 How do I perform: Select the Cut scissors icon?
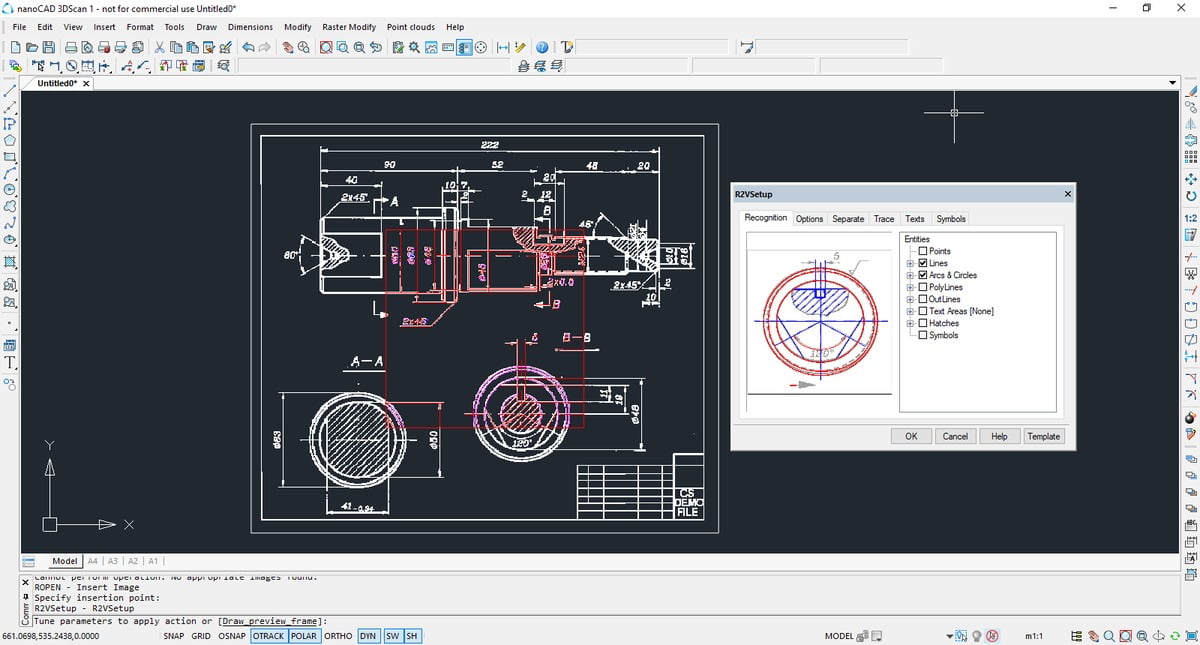point(158,47)
